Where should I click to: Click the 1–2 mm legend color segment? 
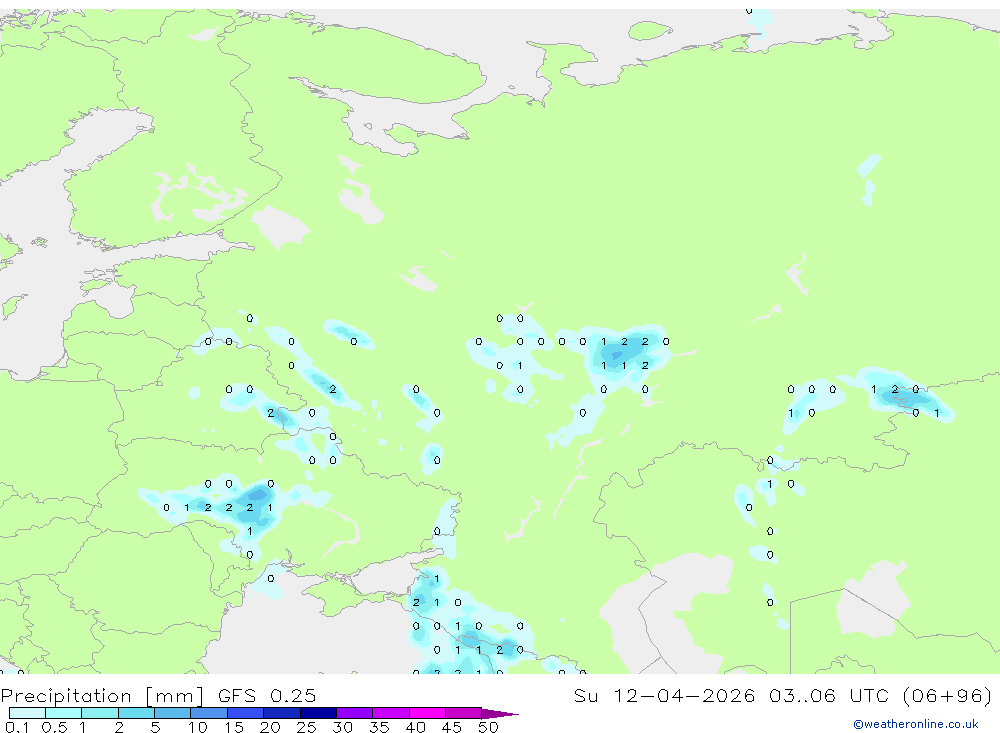click(x=100, y=713)
